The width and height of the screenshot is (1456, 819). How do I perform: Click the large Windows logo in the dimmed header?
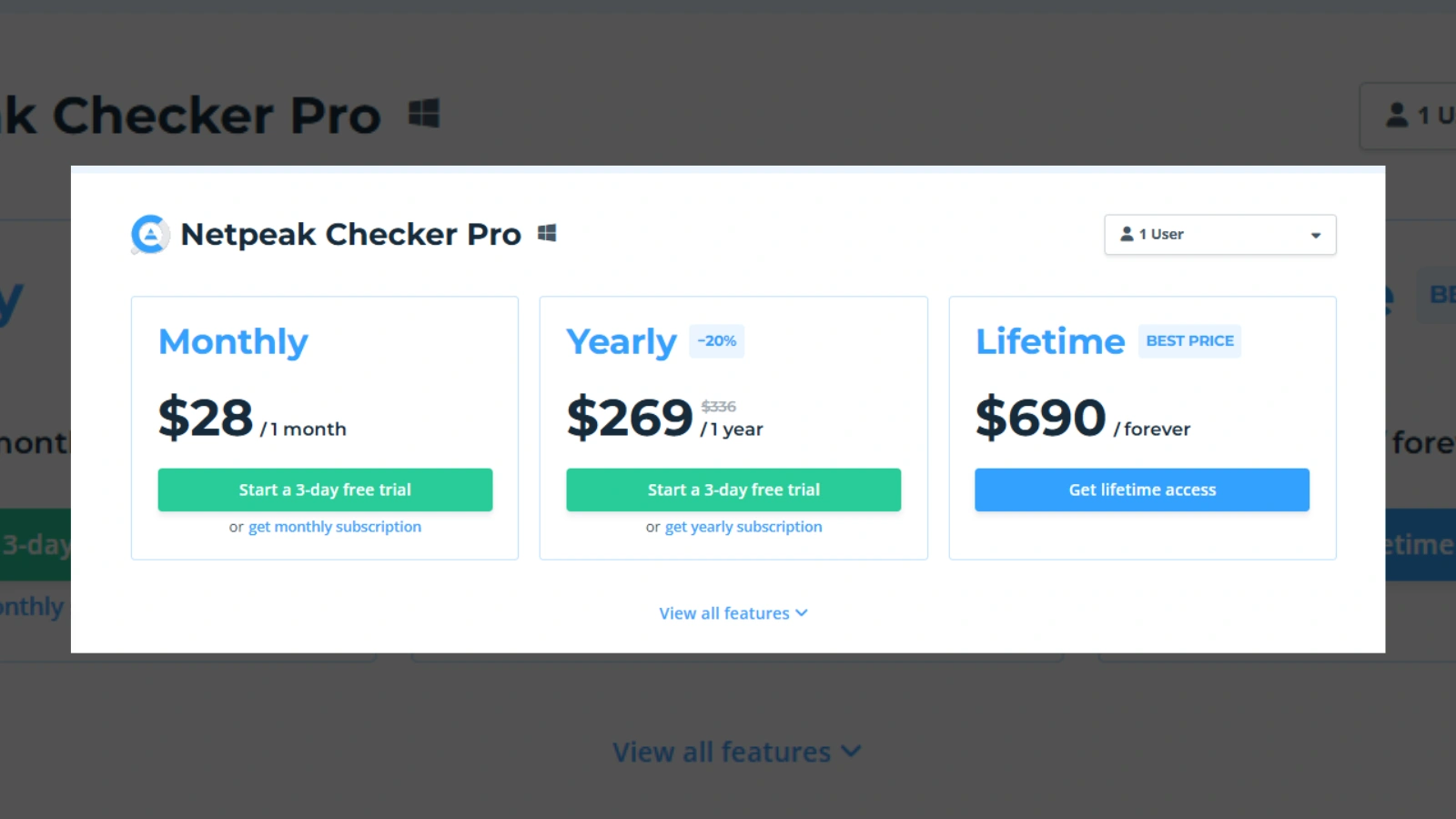(x=424, y=114)
